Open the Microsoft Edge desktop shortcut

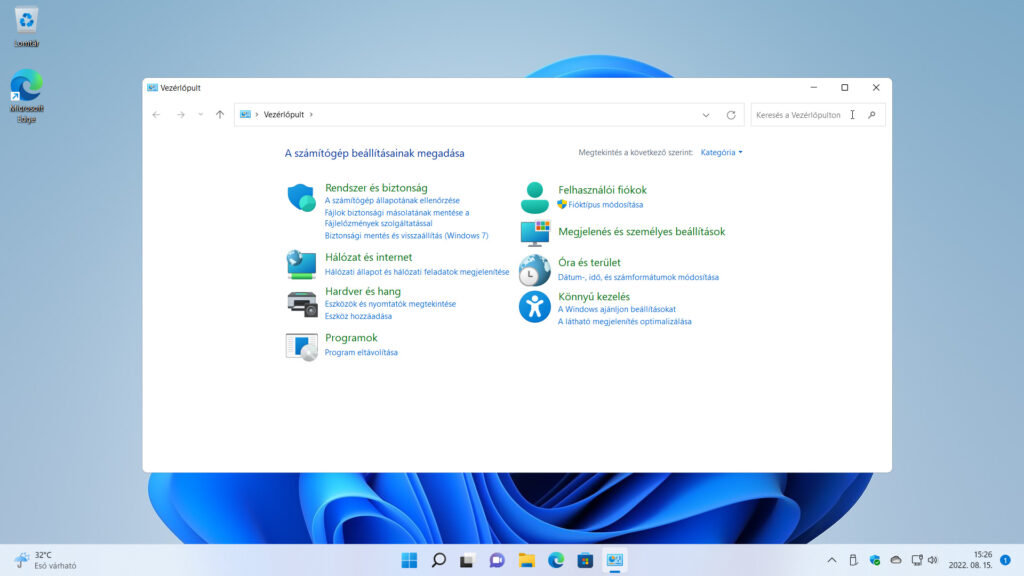[26, 96]
